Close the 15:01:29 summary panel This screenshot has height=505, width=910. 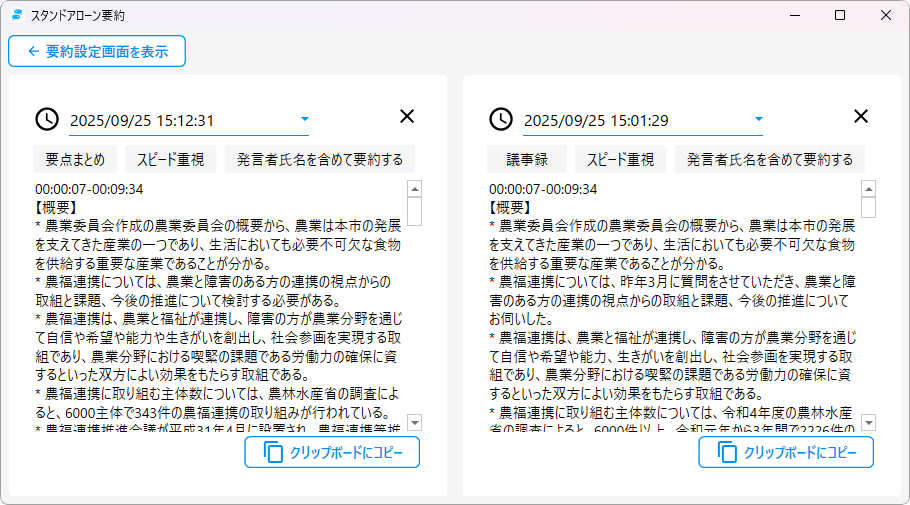click(x=861, y=117)
